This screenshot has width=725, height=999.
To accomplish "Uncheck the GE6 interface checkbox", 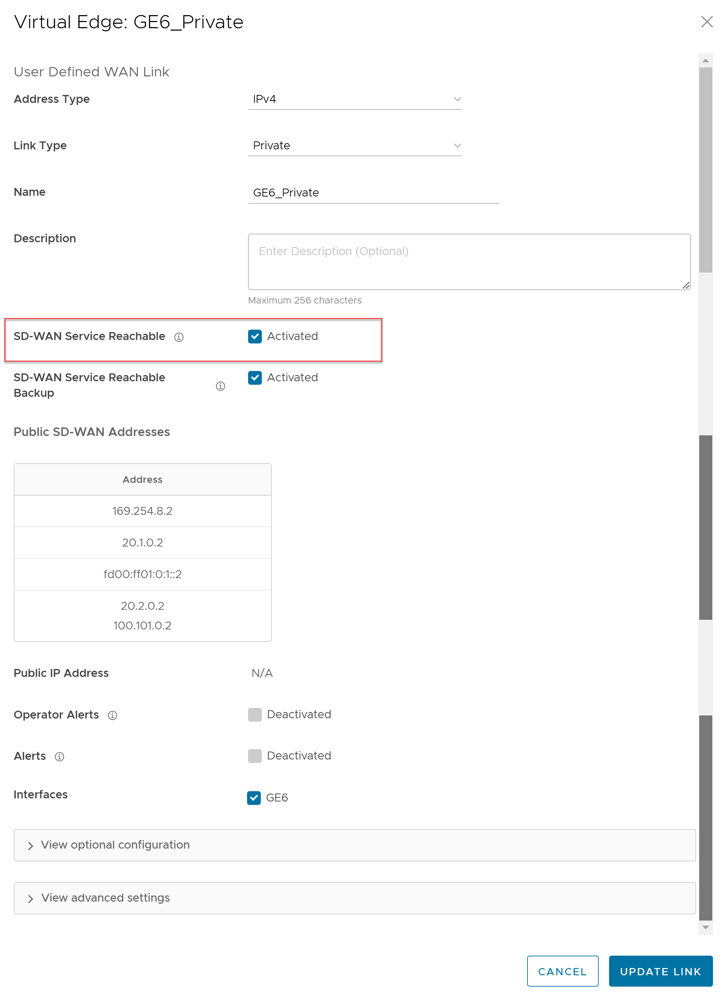I will tap(254, 798).
